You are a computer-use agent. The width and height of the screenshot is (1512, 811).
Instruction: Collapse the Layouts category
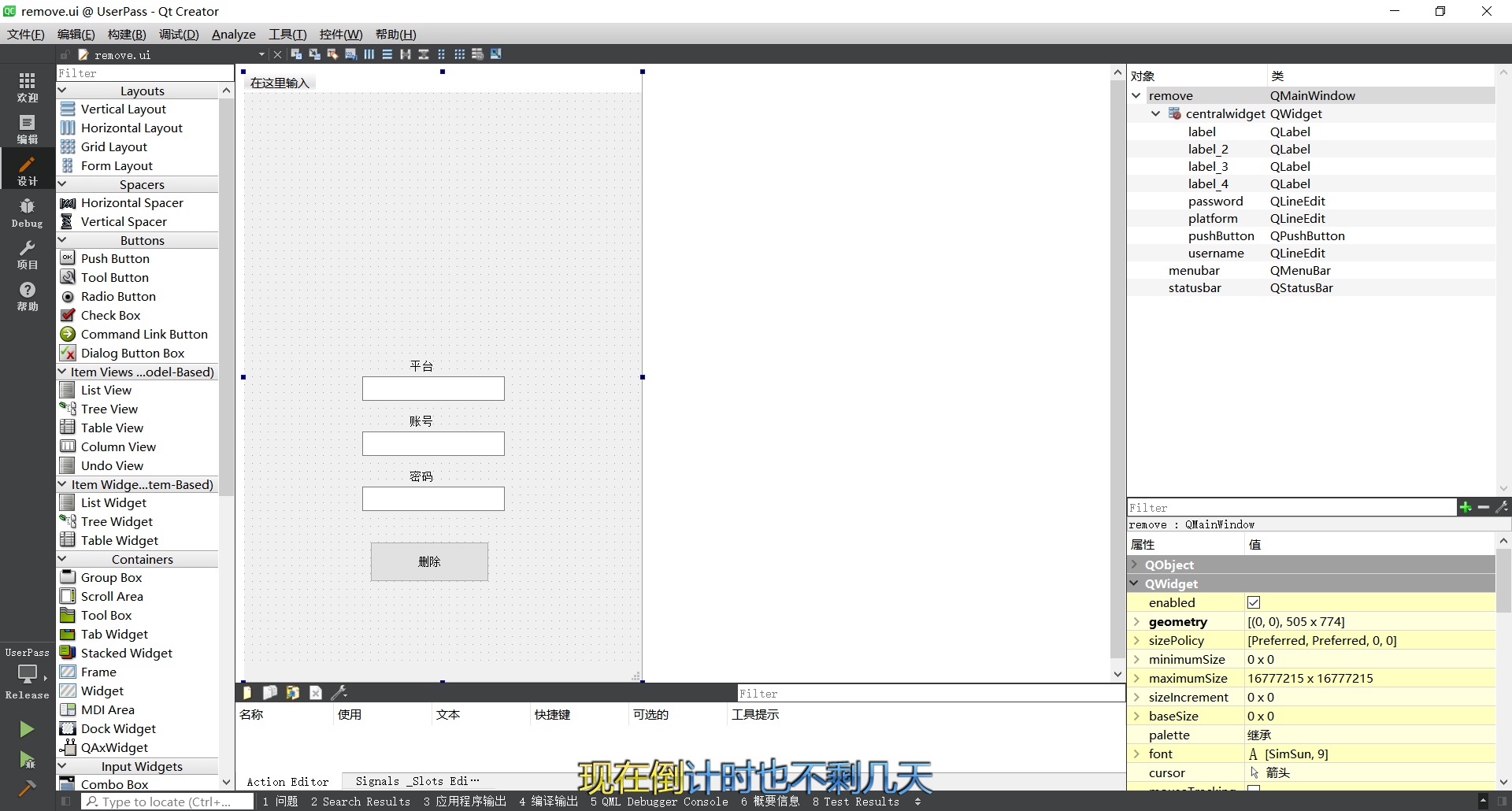click(x=62, y=91)
